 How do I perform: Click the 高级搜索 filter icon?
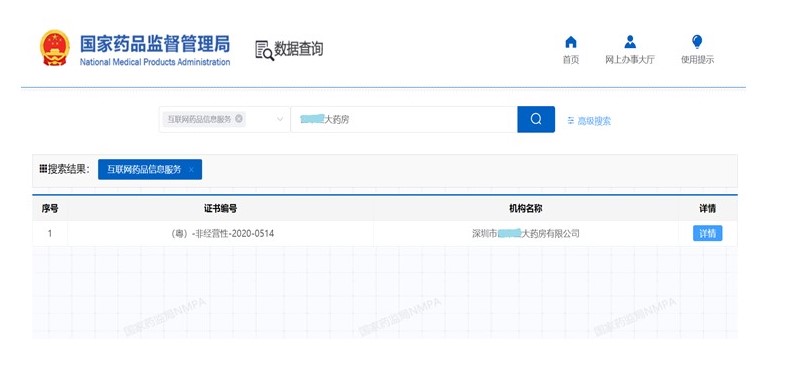click(571, 121)
